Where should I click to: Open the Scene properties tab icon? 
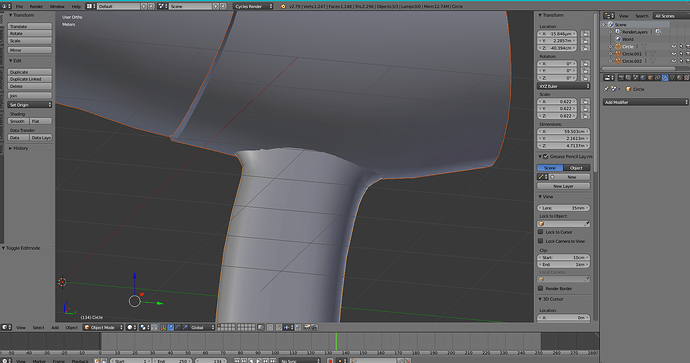pos(635,77)
